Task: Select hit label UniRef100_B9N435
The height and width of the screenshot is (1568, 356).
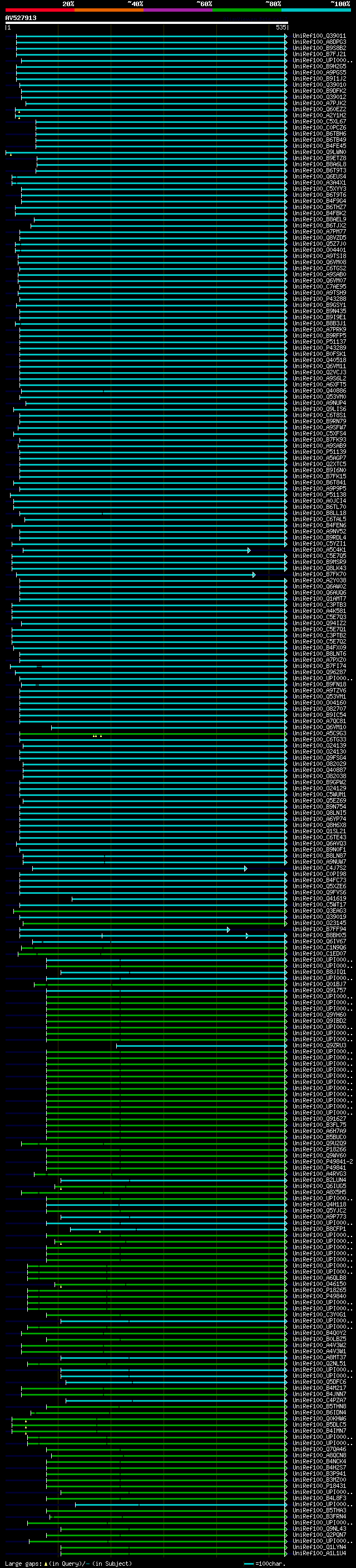Action: 319,311
